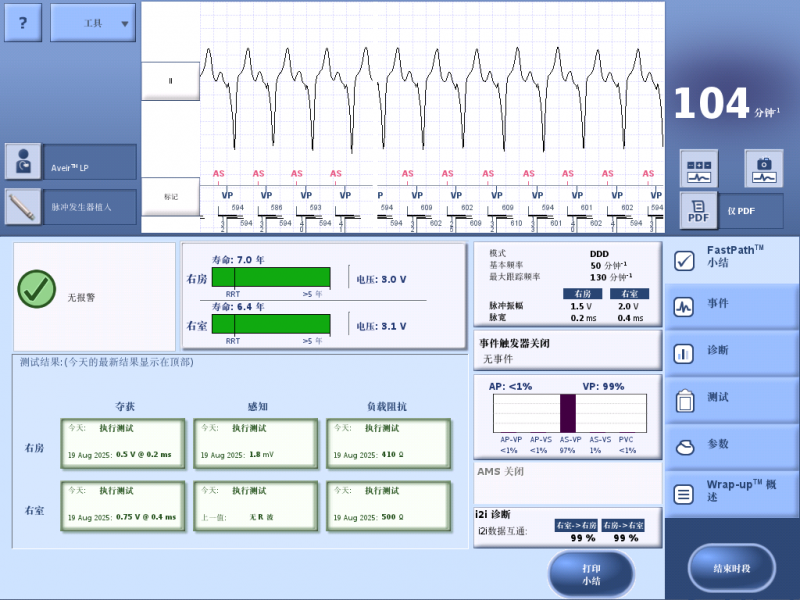800x600 pixels.
Task: Open the 事件触发器关闭 trigger panel
Action: click(567, 350)
